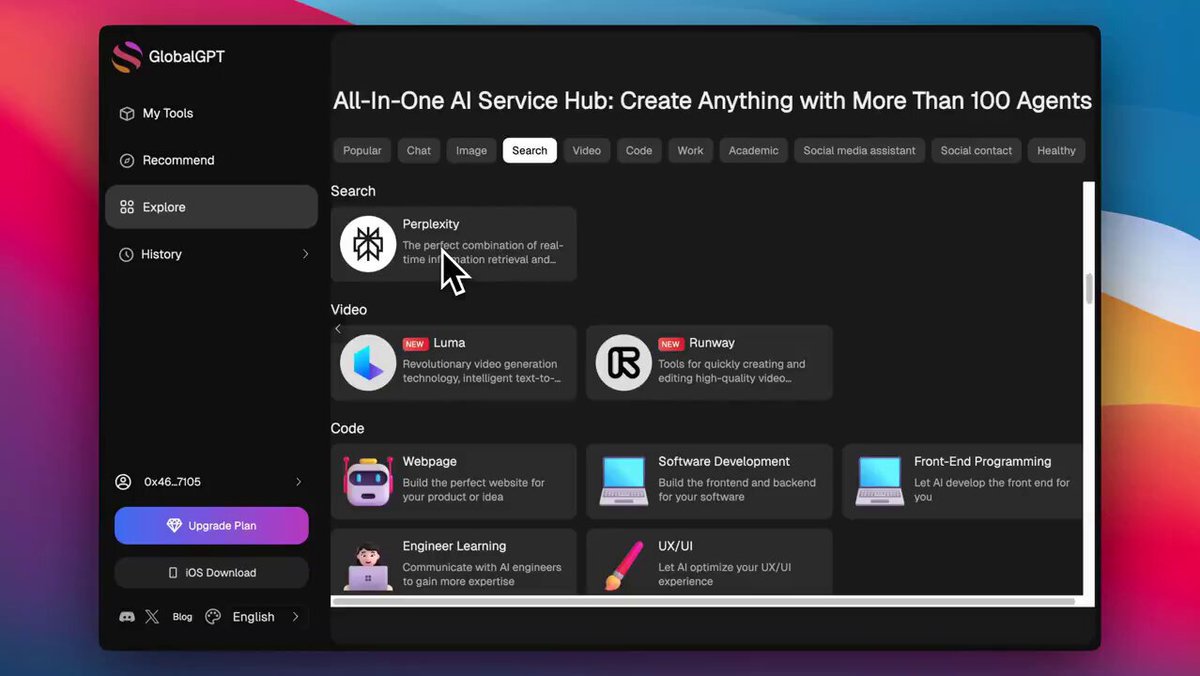Switch to the Work tab
Viewport: 1200px width, 676px height.
point(691,151)
